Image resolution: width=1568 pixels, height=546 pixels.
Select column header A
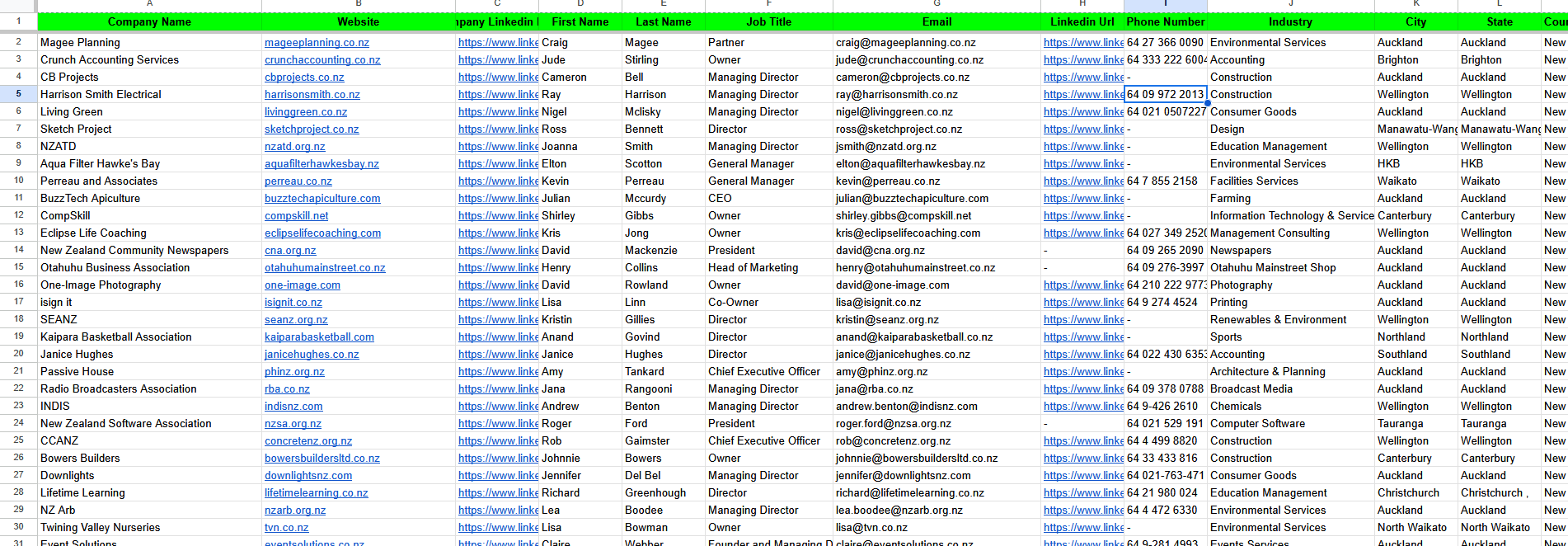tap(149, 4)
